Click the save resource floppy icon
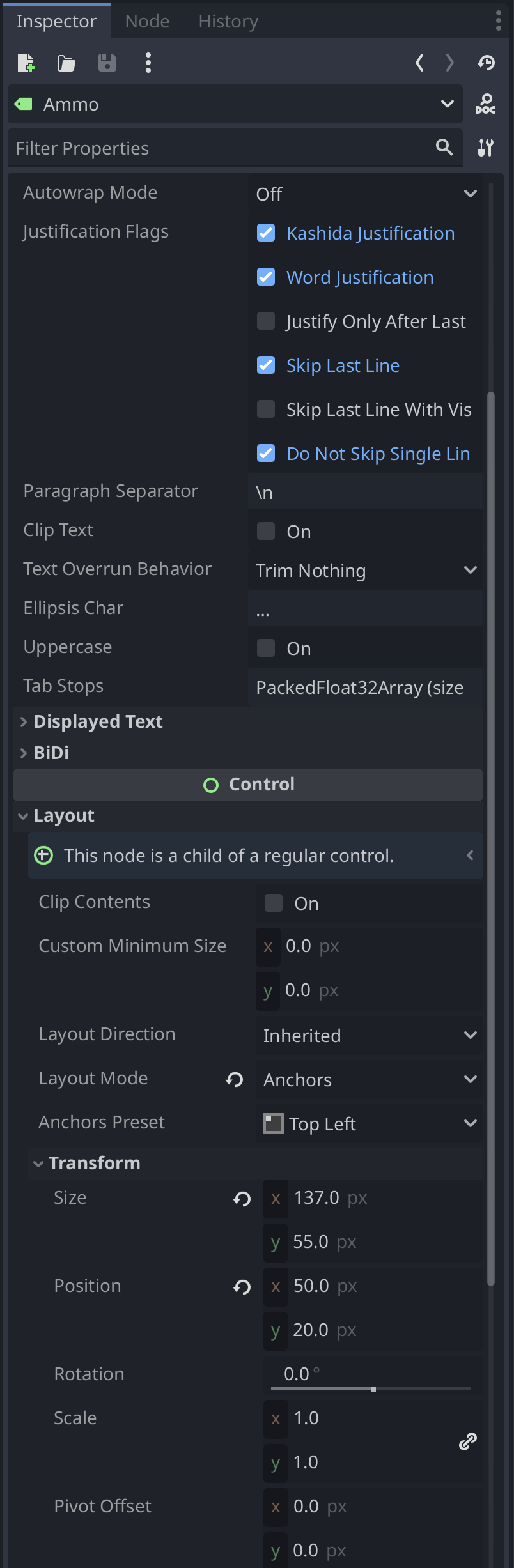514x1568 pixels. [x=107, y=63]
